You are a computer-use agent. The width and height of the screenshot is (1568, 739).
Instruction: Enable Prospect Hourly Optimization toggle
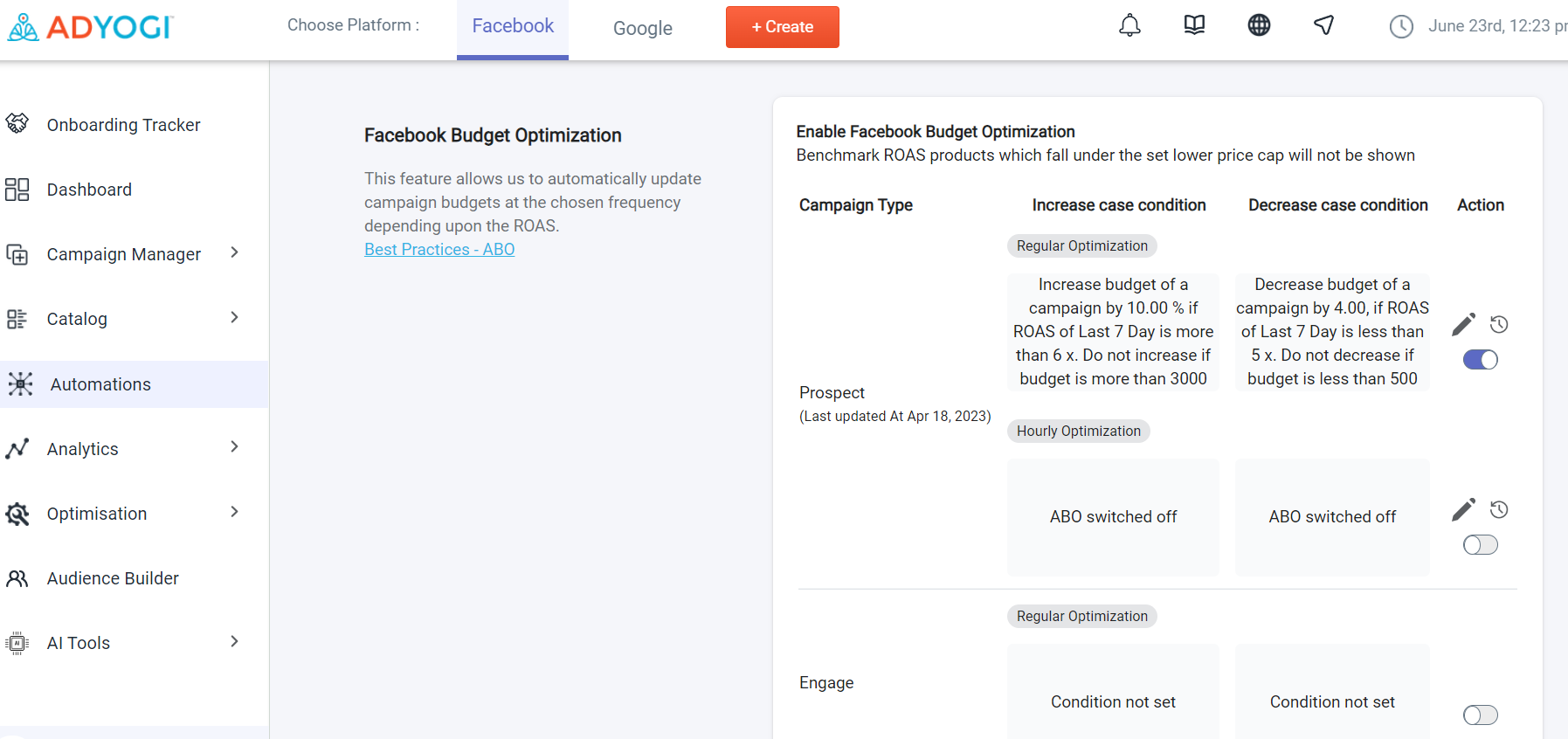tap(1481, 545)
